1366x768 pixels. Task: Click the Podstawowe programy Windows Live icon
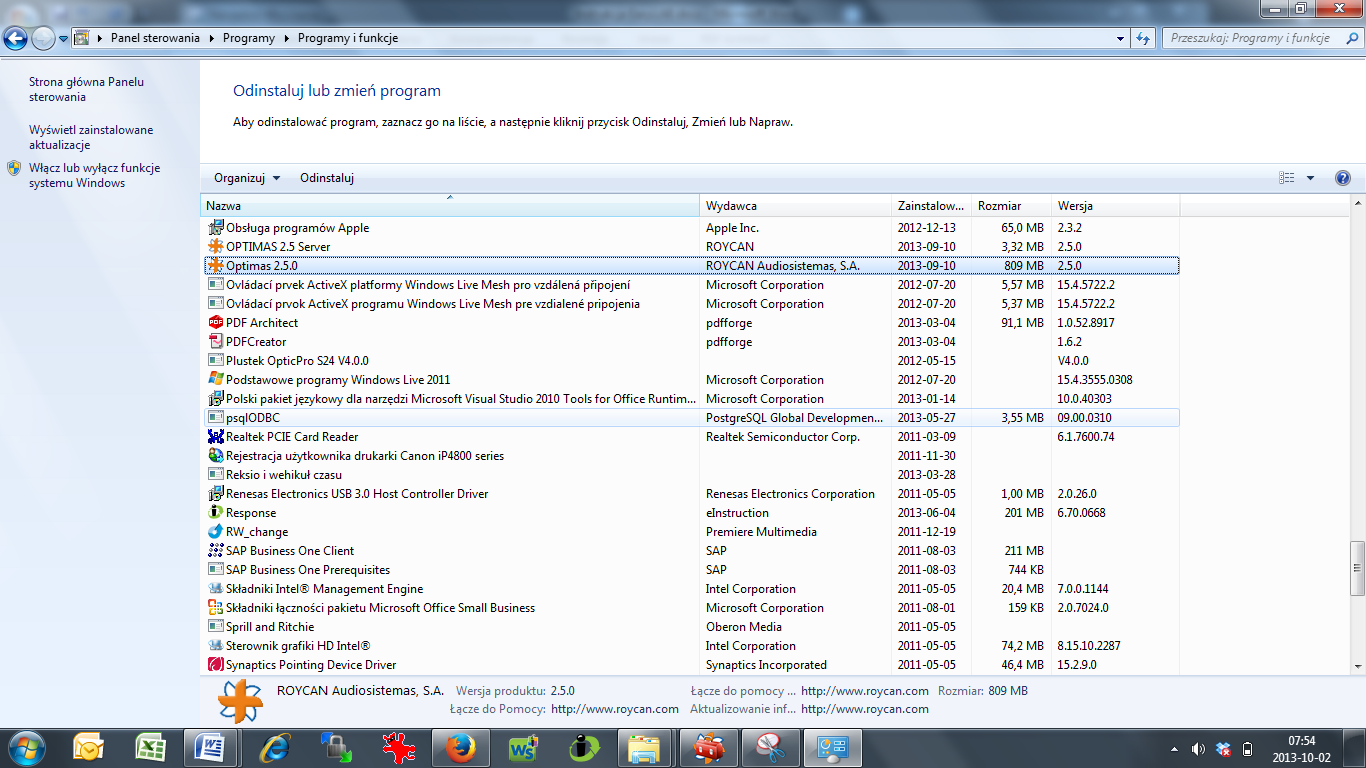point(215,380)
